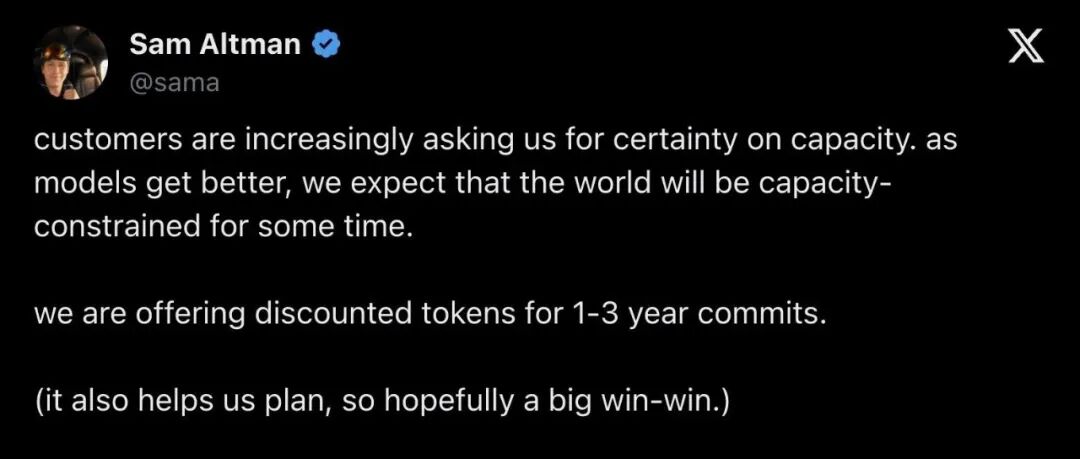This screenshot has width=1080, height=459.
Task: Click Sam Altman's profile picture
Action: 70,63
